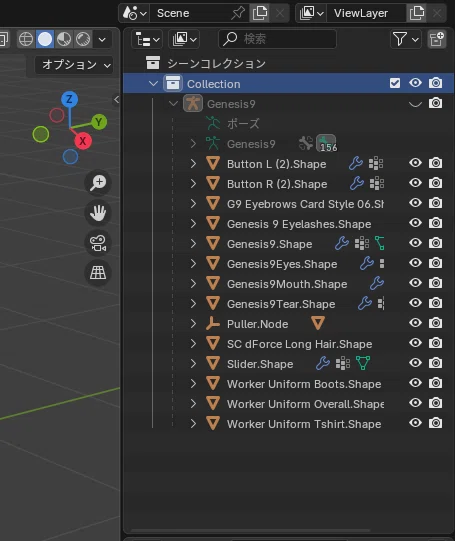Select the ポーズ pose item

coord(244,124)
